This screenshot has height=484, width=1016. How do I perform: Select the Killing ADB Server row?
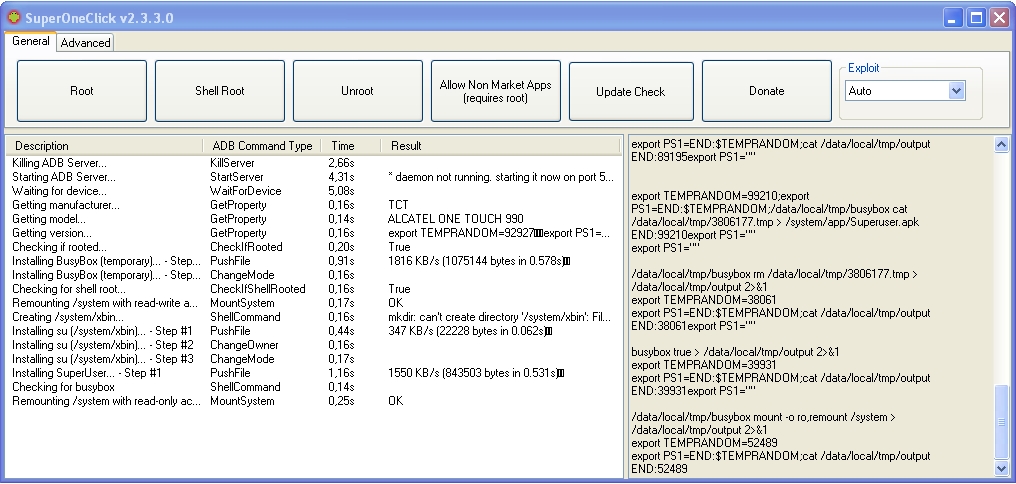60,162
